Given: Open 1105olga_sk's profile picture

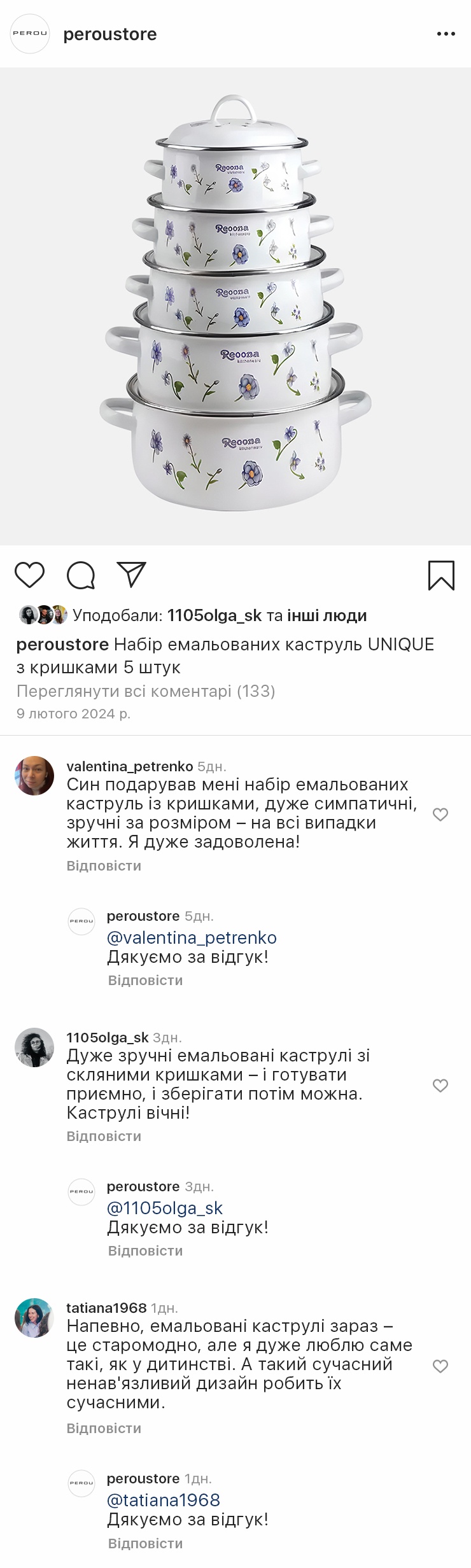Looking at the screenshot, I should 34,1047.
